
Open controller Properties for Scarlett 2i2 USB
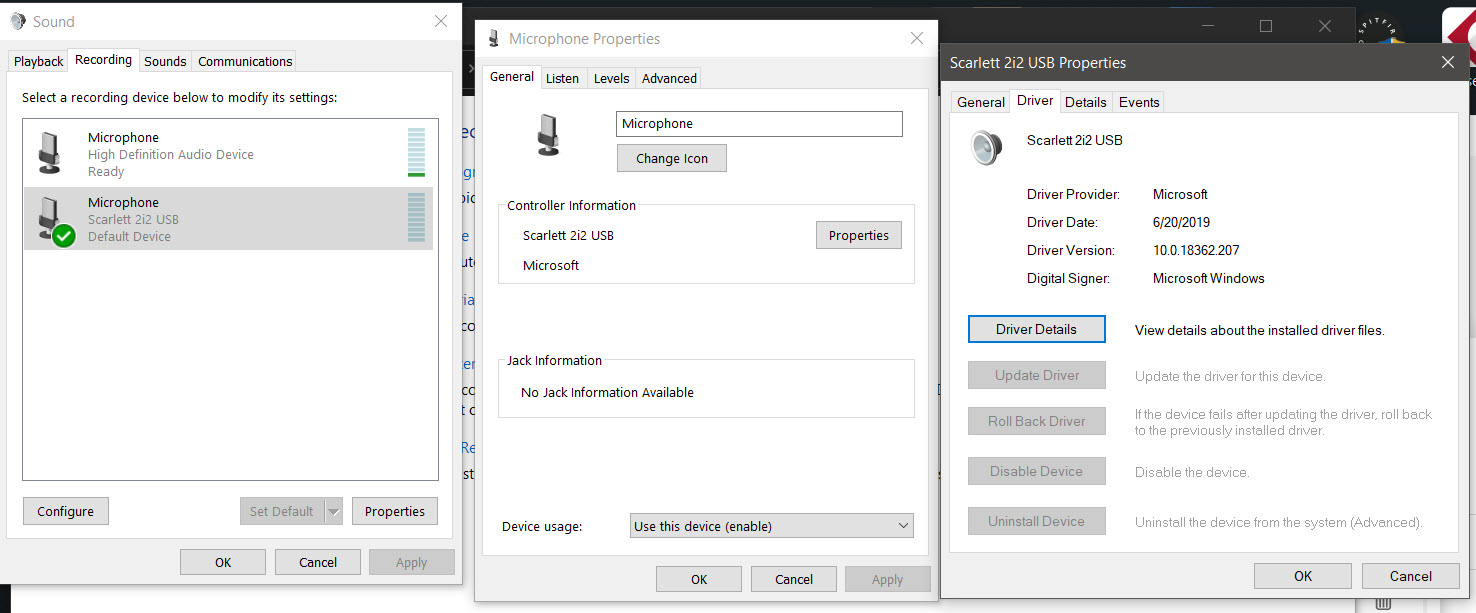tap(859, 235)
